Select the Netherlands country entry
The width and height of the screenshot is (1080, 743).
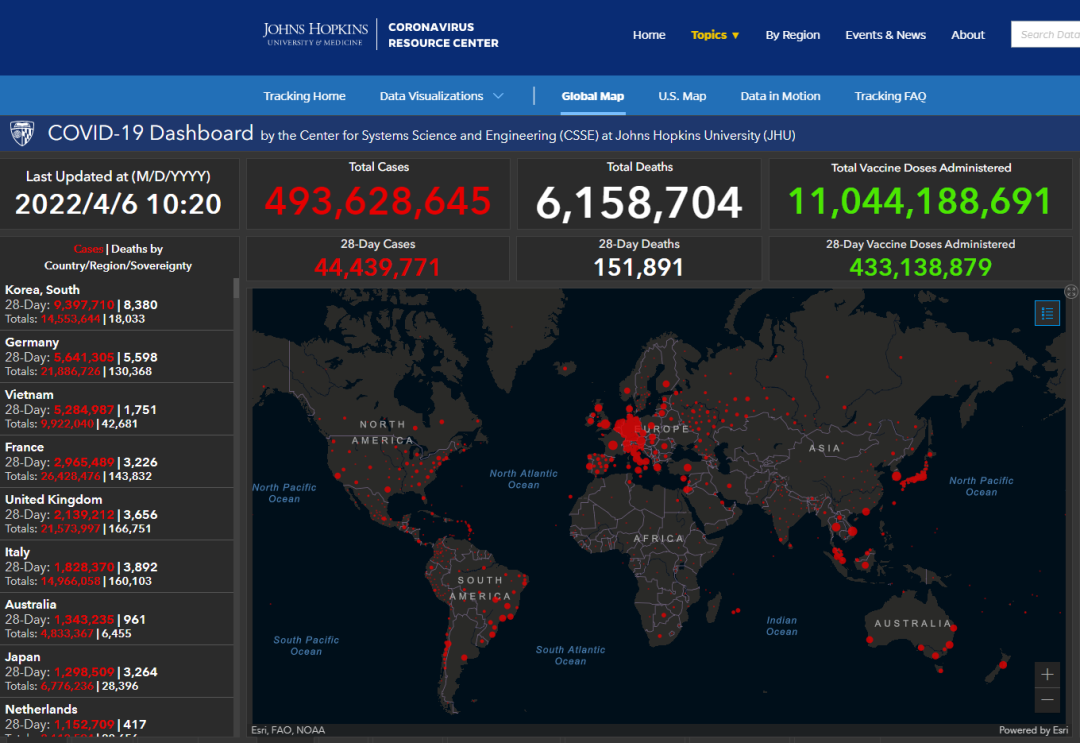pos(116,718)
